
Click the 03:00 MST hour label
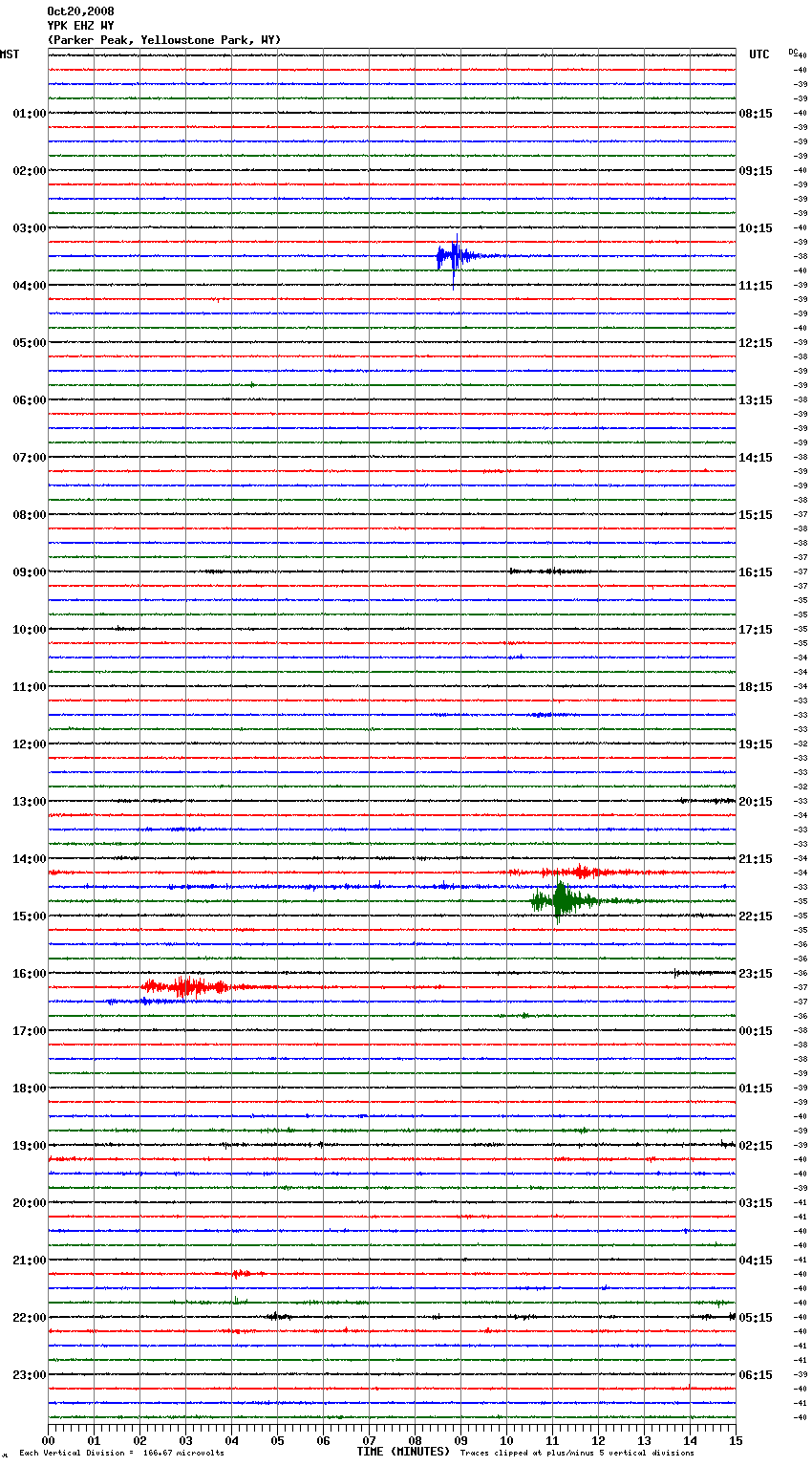point(30,228)
